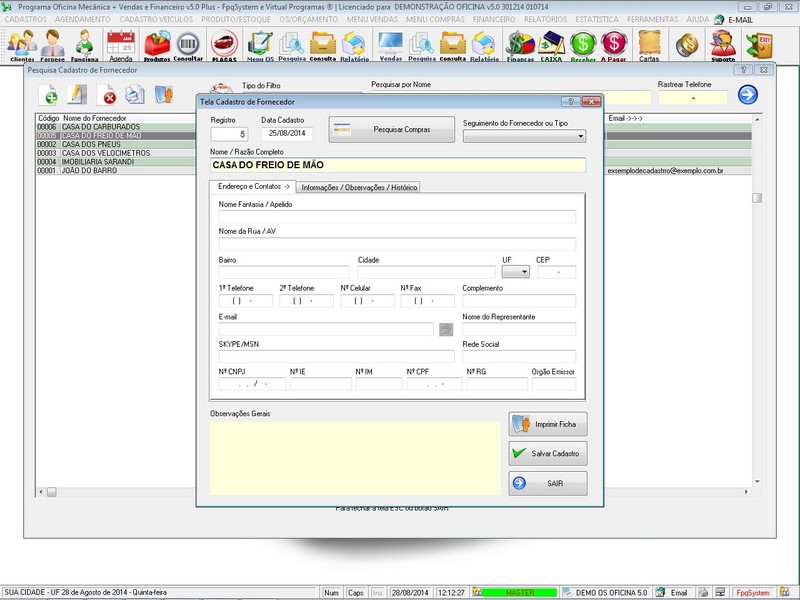Click the Pesquisar Compras button
This screenshot has height=600, width=800.
(391, 130)
